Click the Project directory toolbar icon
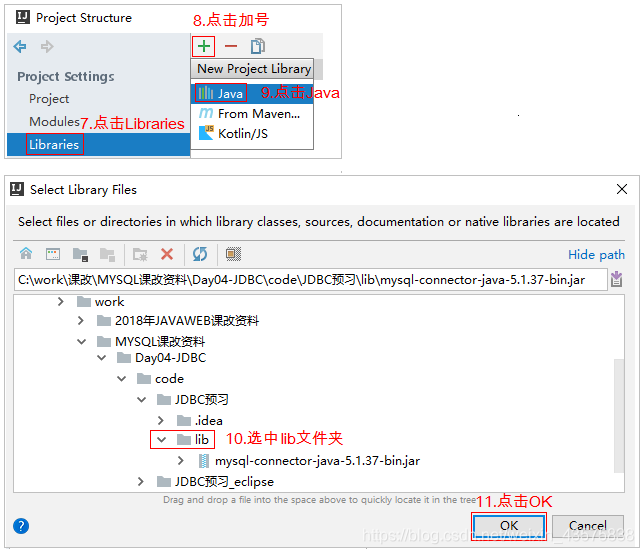The height and width of the screenshot is (554, 644). tap(80, 254)
